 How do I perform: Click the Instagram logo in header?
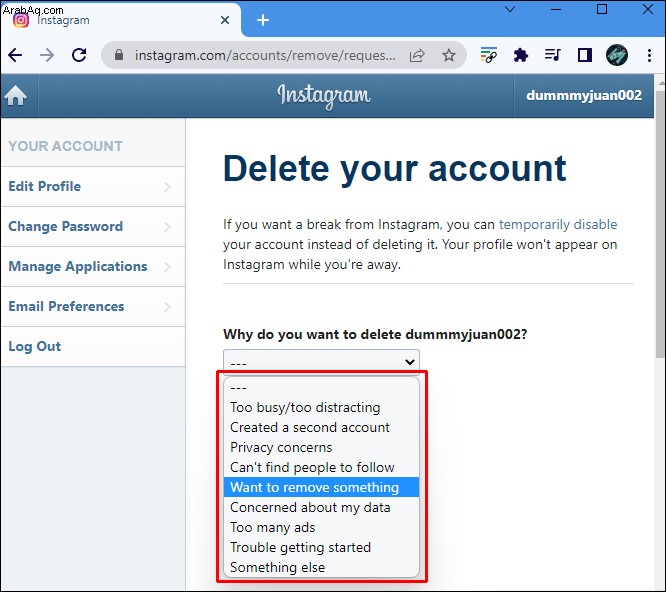(x=324, y=96)
